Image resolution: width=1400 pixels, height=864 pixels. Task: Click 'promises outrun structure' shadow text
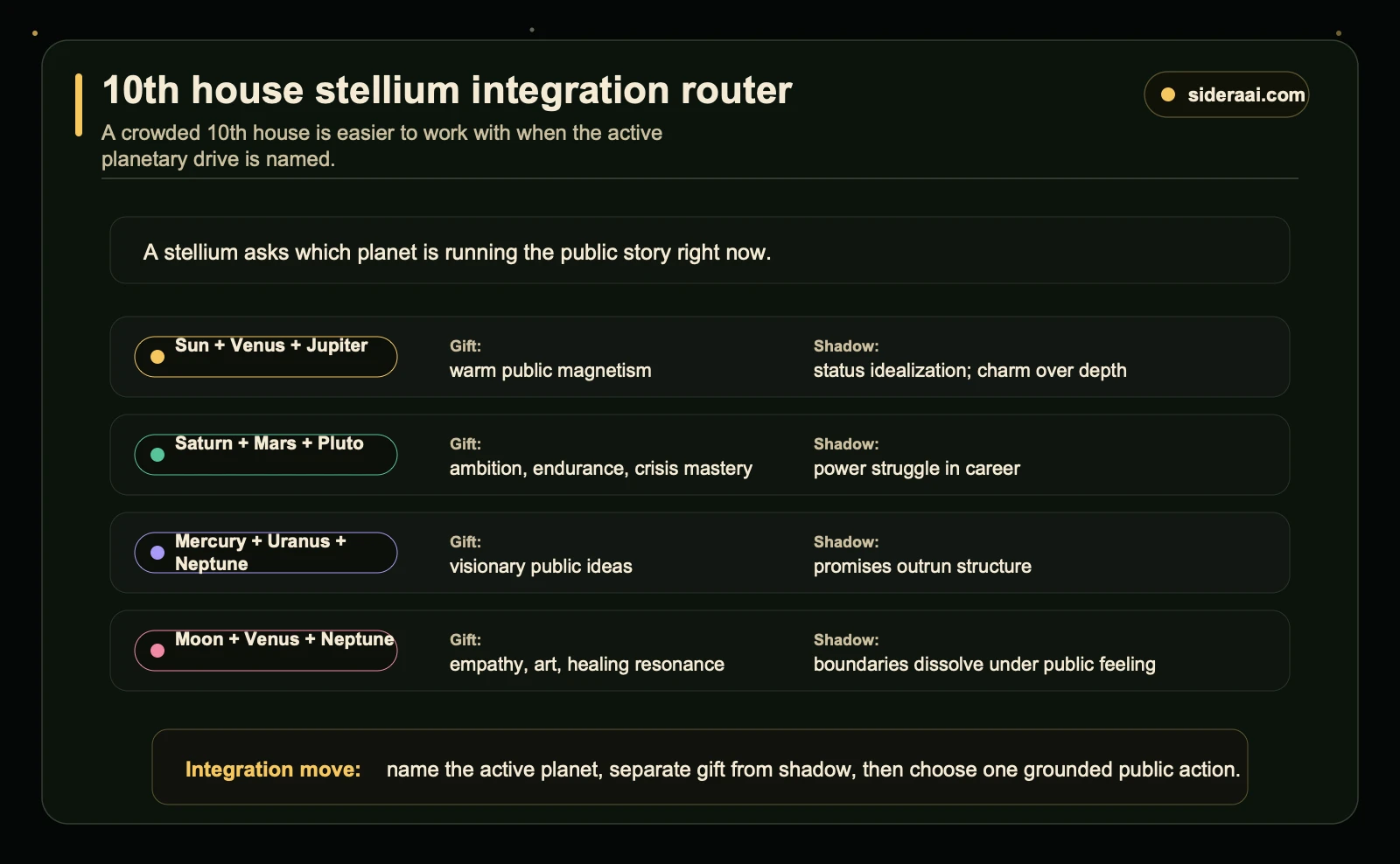922,567
